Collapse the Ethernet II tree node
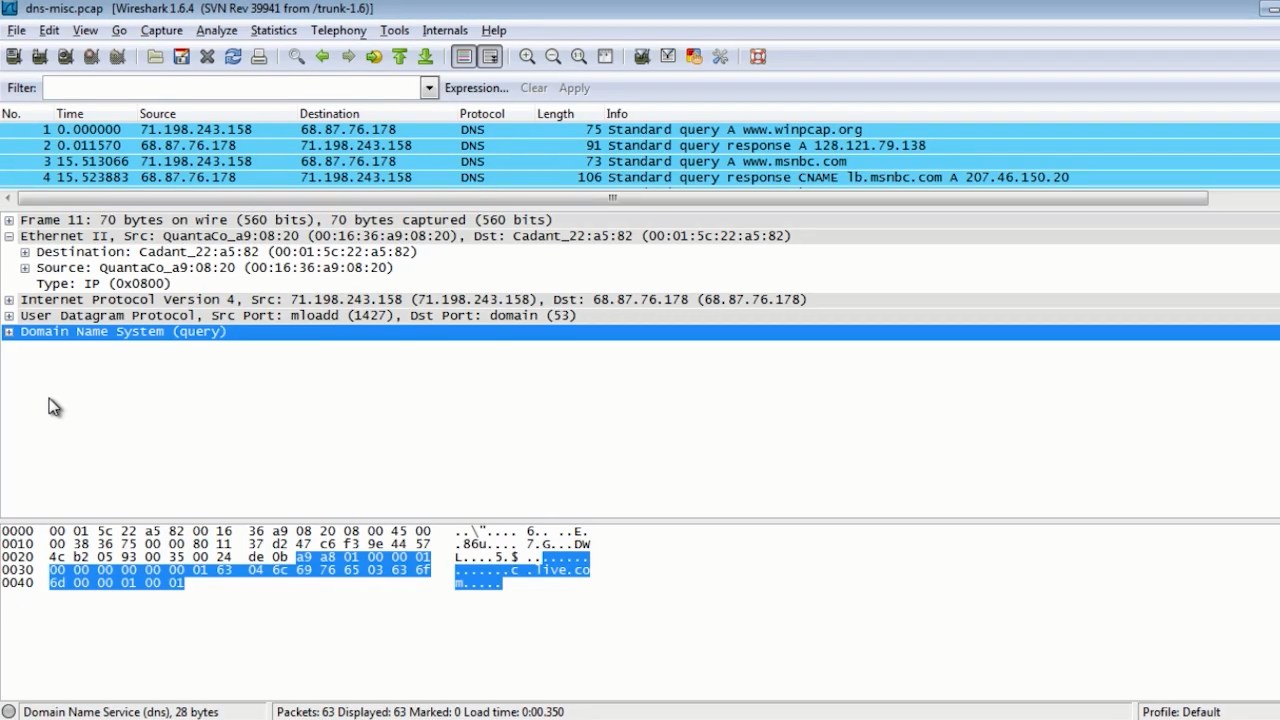The image size is (1280, 720). click(9, 236)
